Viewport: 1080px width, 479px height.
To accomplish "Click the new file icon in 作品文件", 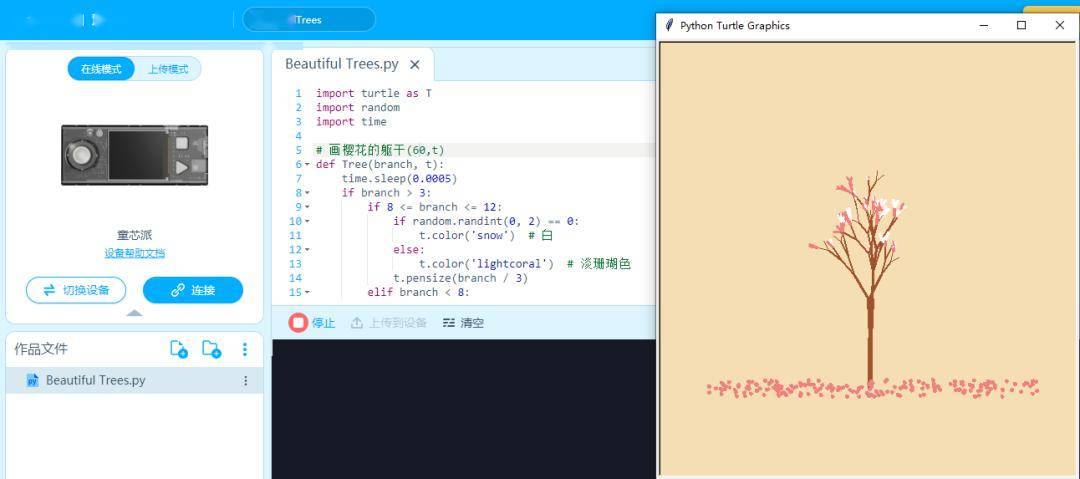I will point(179,349).
